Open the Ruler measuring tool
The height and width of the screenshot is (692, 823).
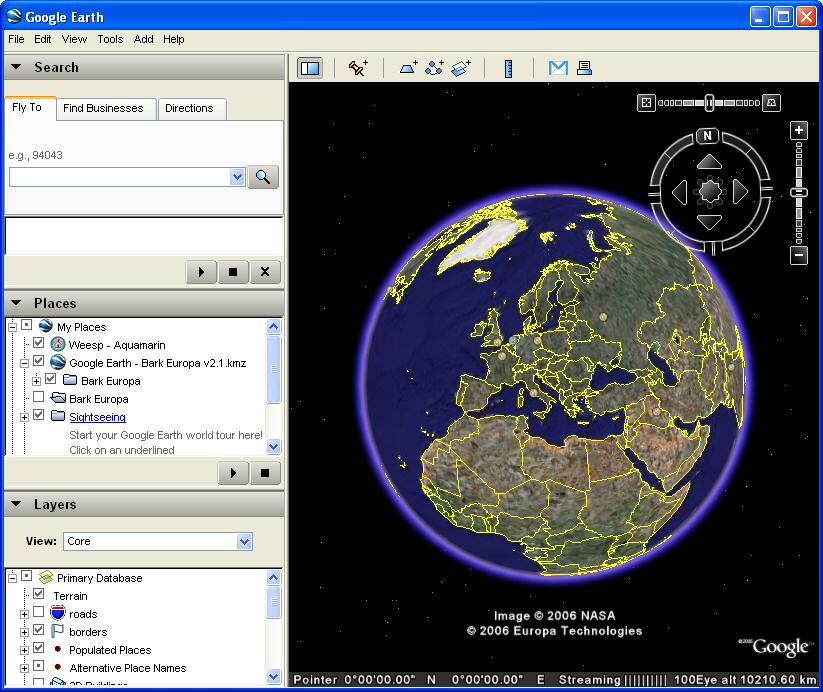point(508,69)
